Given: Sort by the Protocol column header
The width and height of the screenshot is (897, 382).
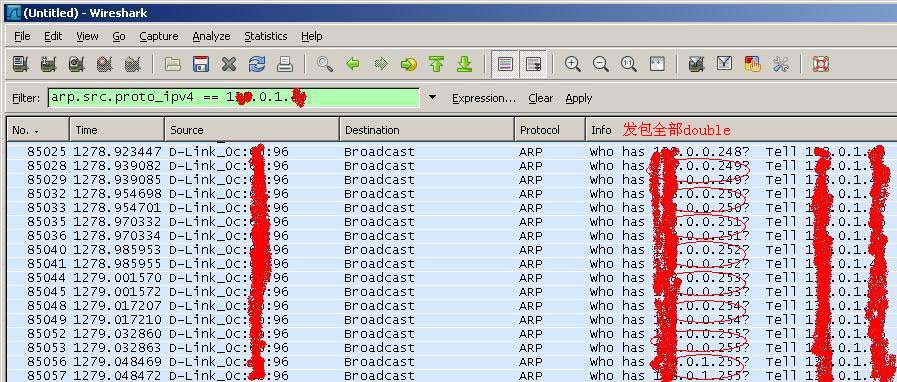Looking at the screenshot, I should (550, 130).
